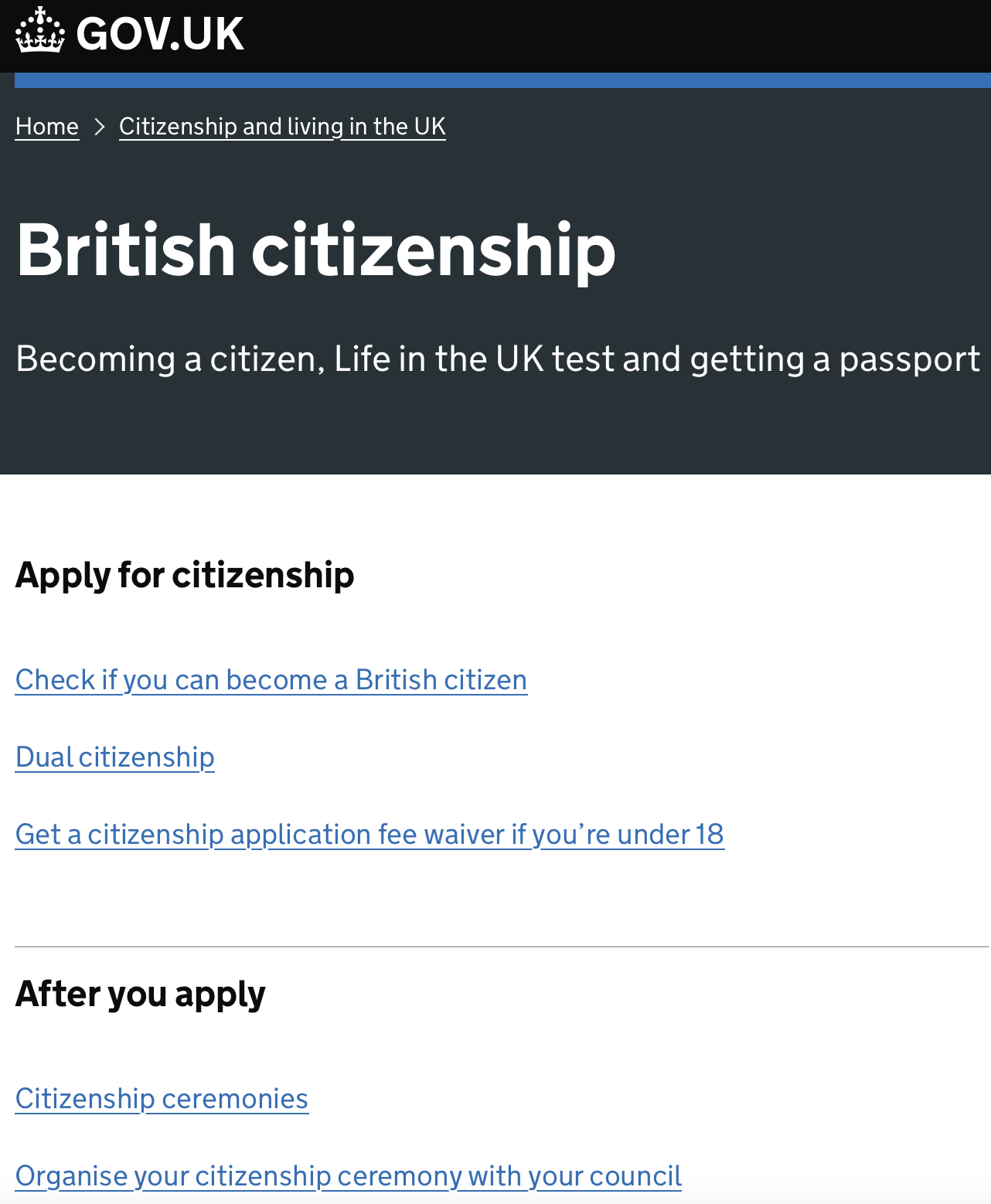The height and width of the screenshot is (1204, 991).
Task: Open Check if you can become a British citizen
Action: click(x=271, y=680)
